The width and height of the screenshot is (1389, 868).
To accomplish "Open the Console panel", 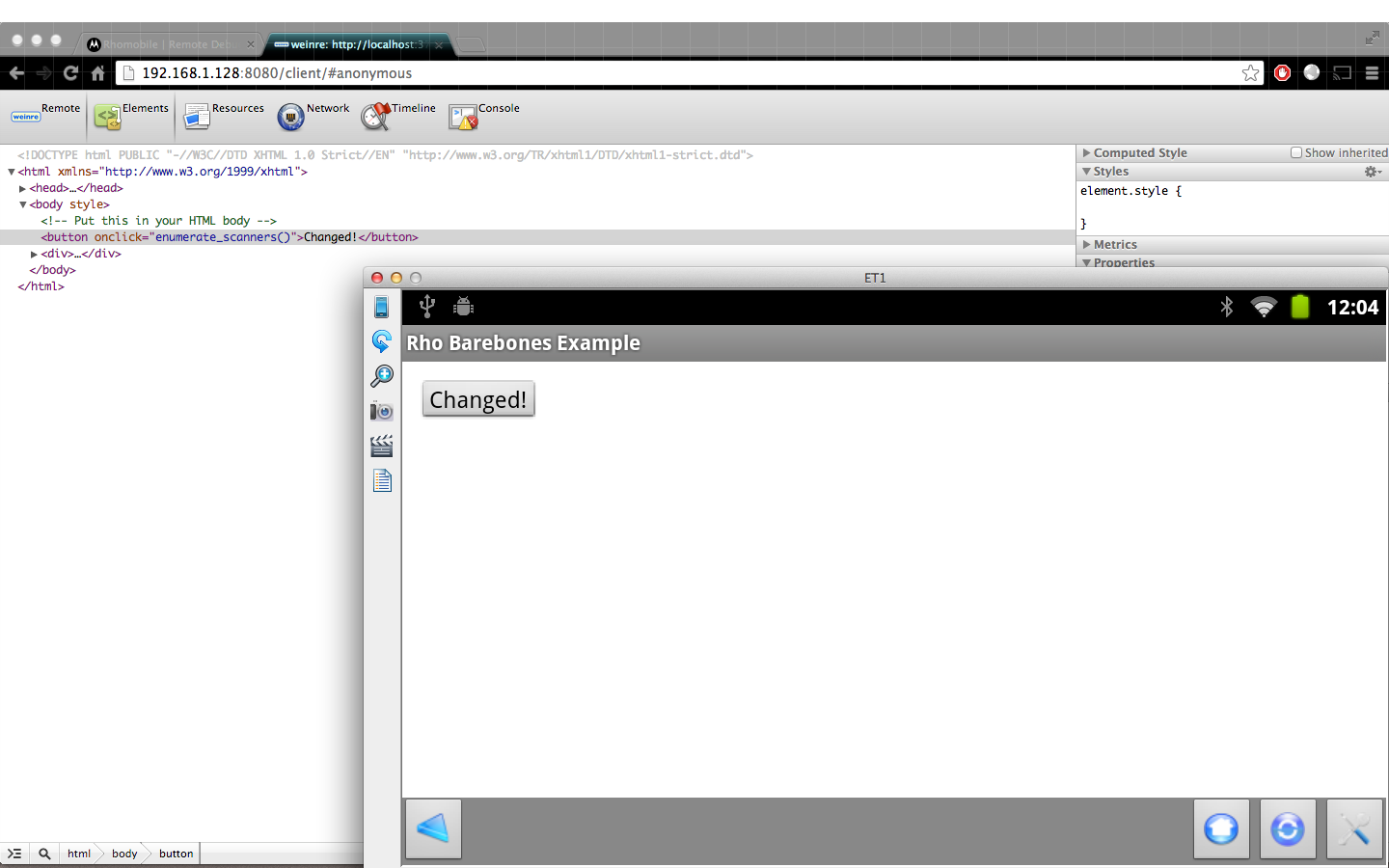I will [x=483, y=116].
